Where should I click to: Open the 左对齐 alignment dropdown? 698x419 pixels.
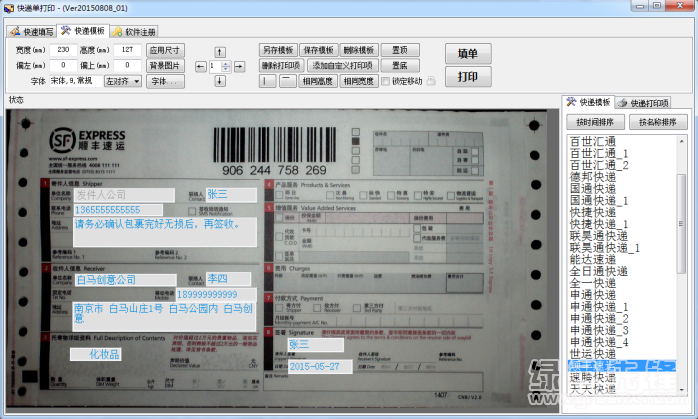(x=123, y=81)
